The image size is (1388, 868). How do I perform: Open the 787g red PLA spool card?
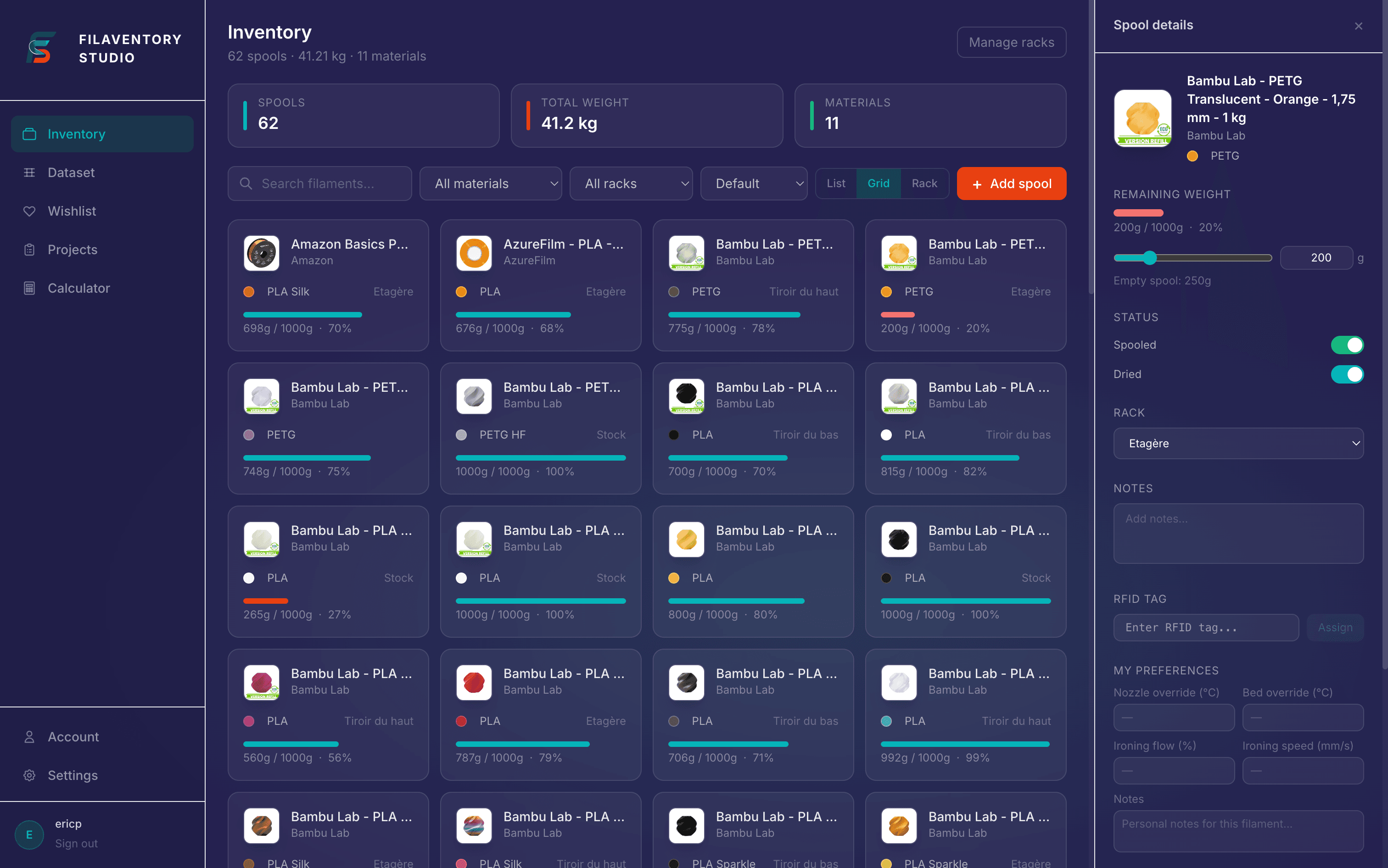540,714
